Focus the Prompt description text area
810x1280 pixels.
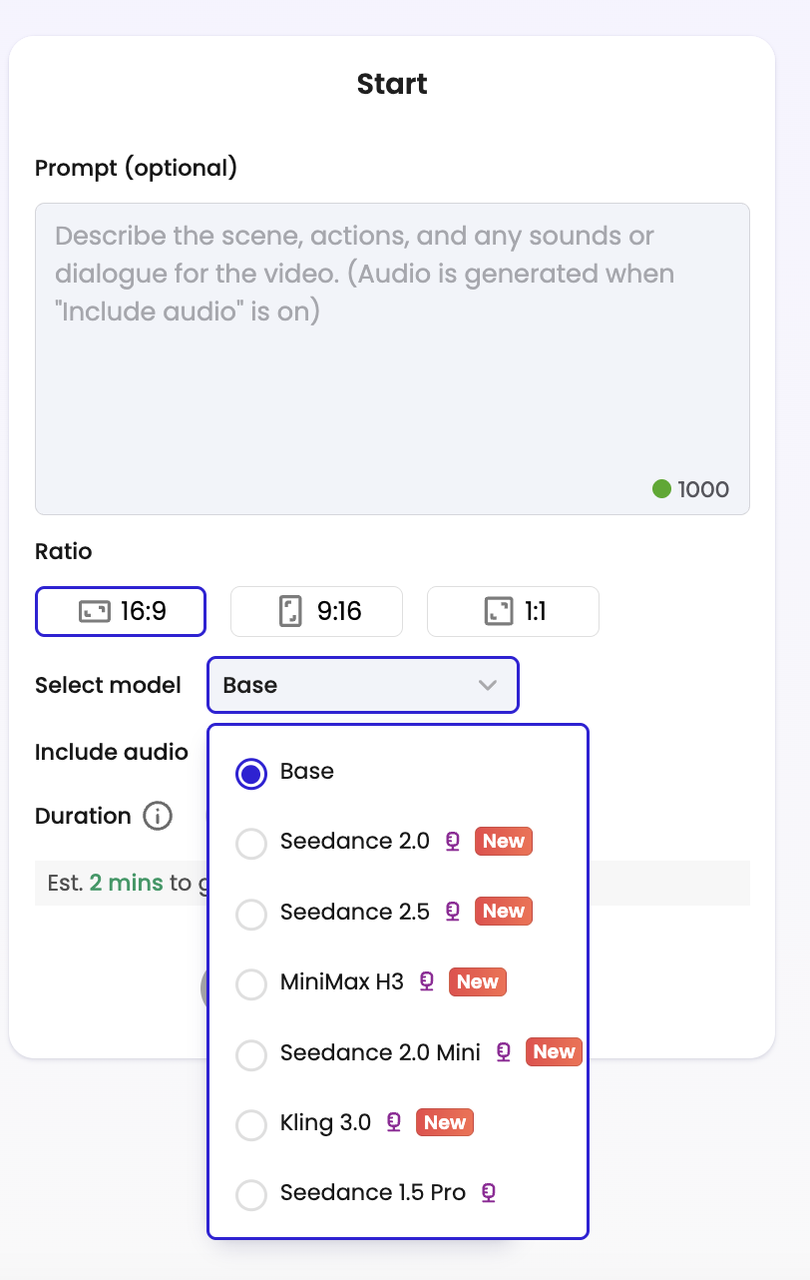tap(392, 359)
